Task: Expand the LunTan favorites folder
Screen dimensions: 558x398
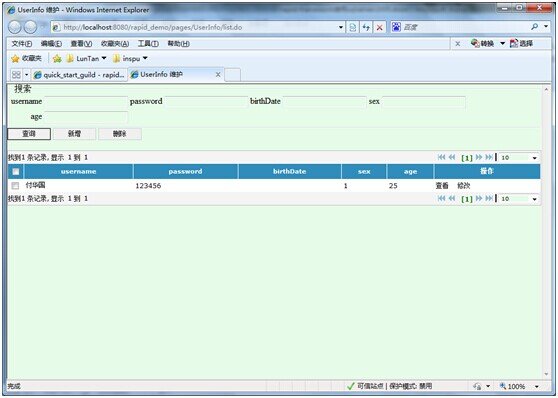Action: [x=86, y=58]
